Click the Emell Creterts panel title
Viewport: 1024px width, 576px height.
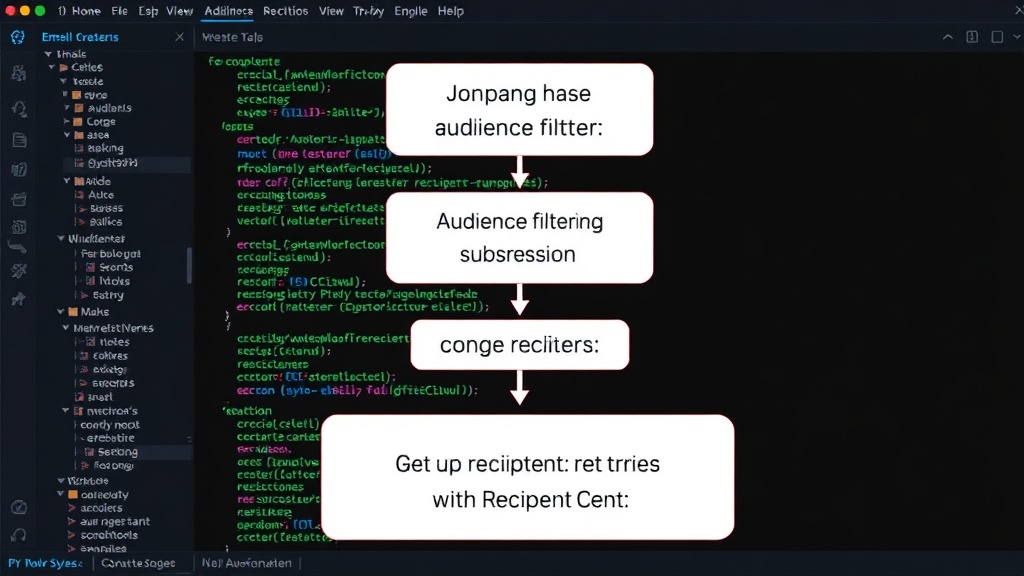80,37
